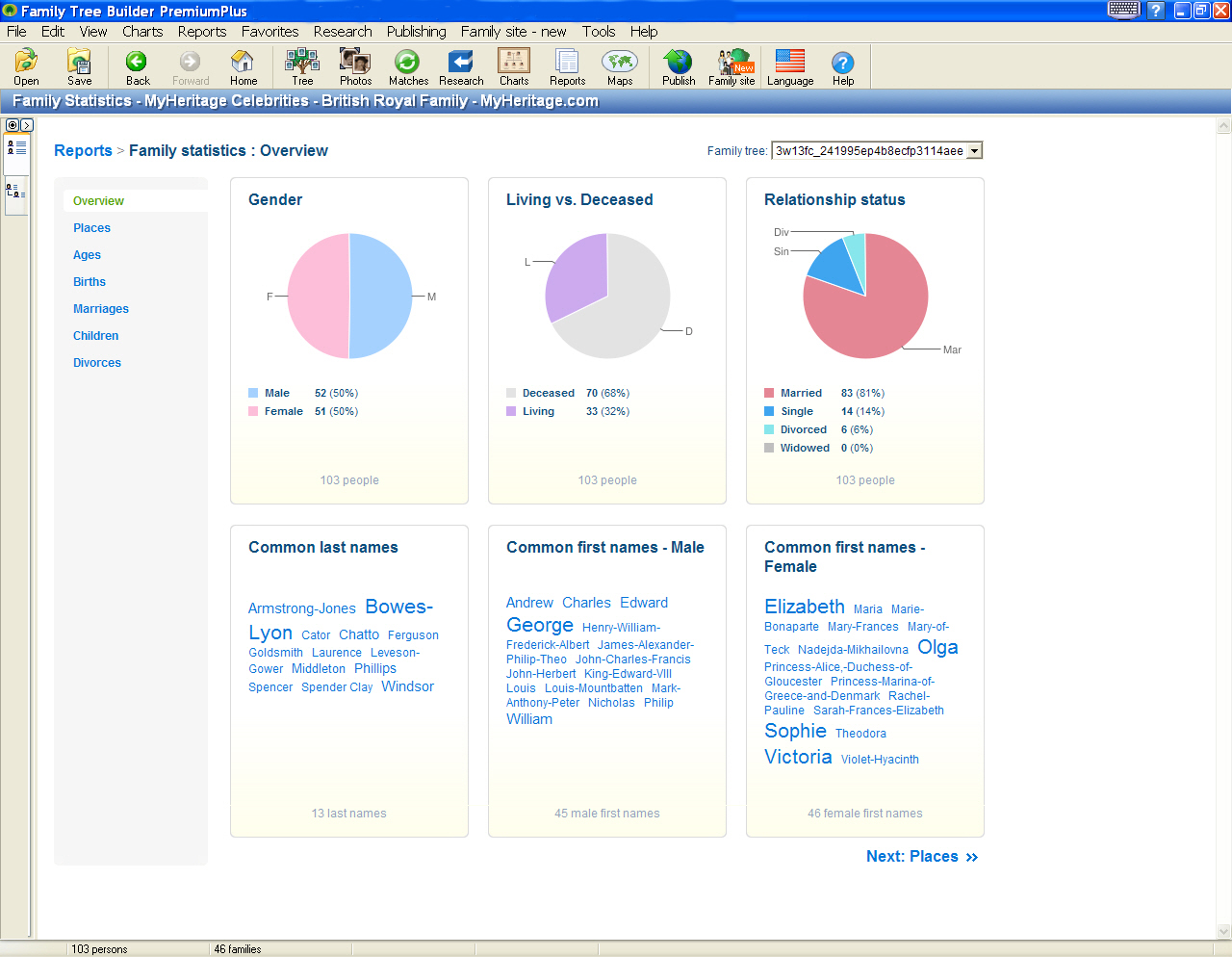Click the Victoria female first name link
The height and width of the screenshot is (957, 1232).
[x=798, y=757]
